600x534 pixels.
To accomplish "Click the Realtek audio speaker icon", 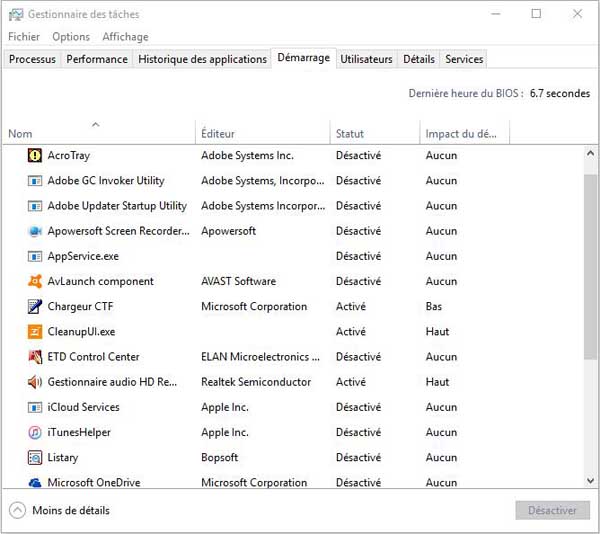I will (x=35, y=382).
